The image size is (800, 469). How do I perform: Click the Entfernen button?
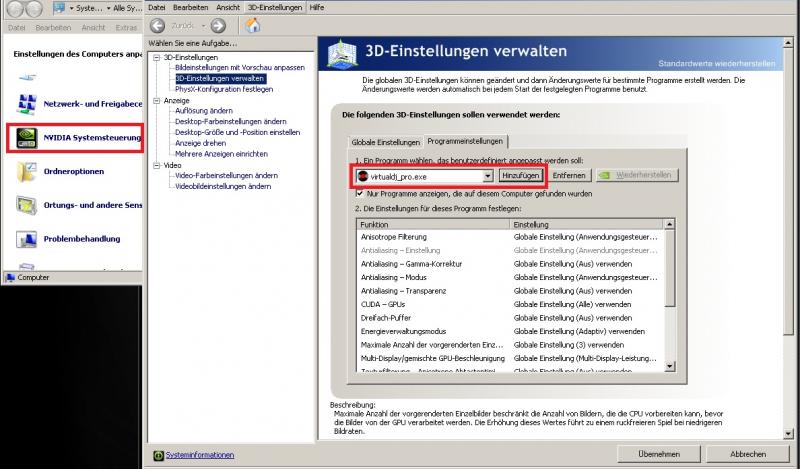pos(569,176)
